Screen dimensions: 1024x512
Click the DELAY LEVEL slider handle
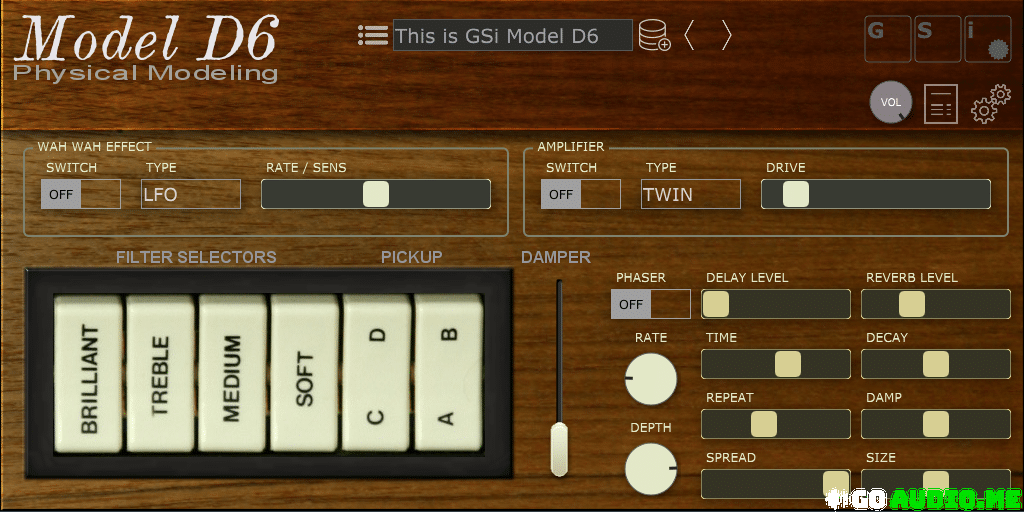(x=716, y=304)
